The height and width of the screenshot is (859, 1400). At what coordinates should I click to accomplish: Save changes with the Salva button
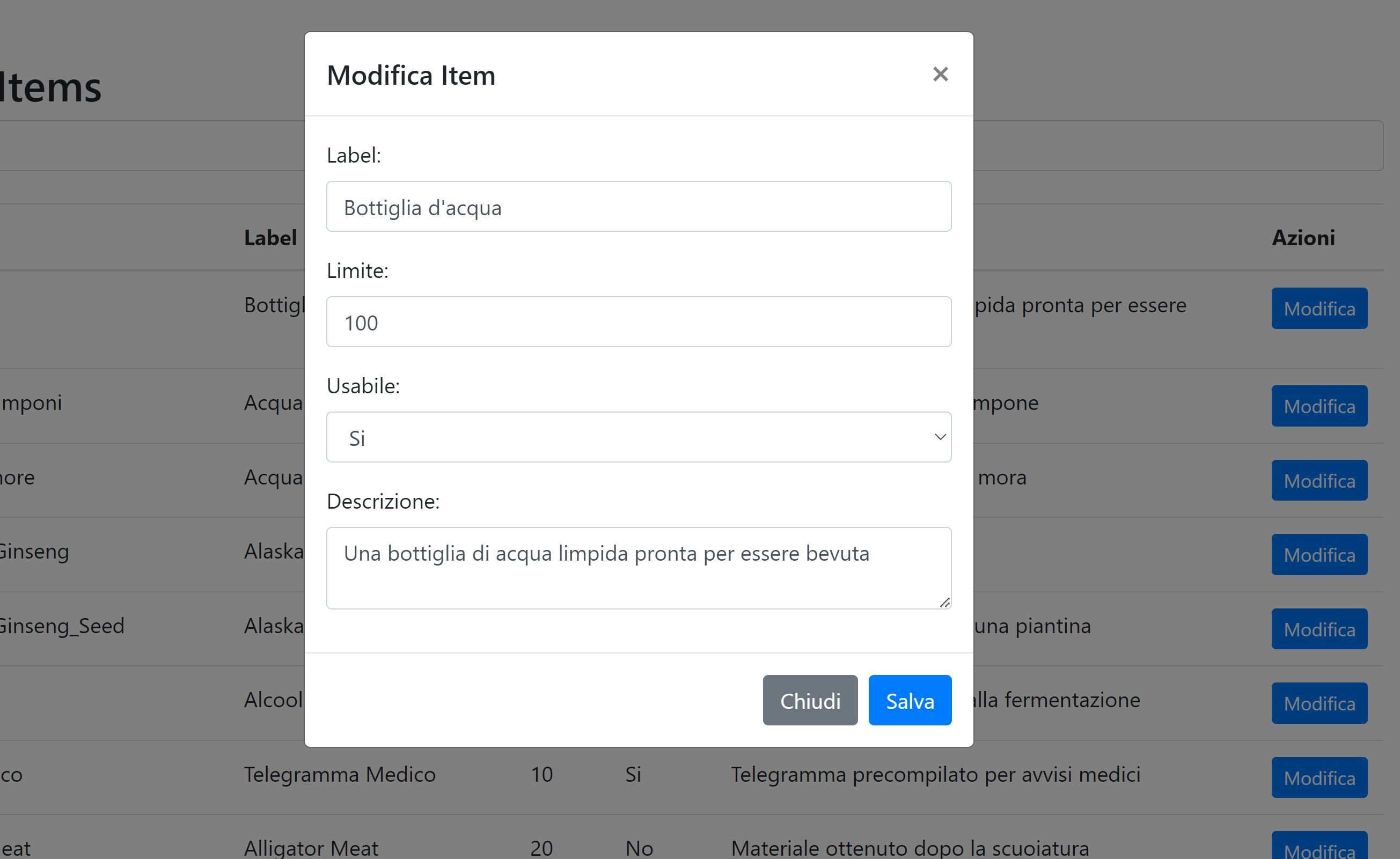[x=910, y=701]
